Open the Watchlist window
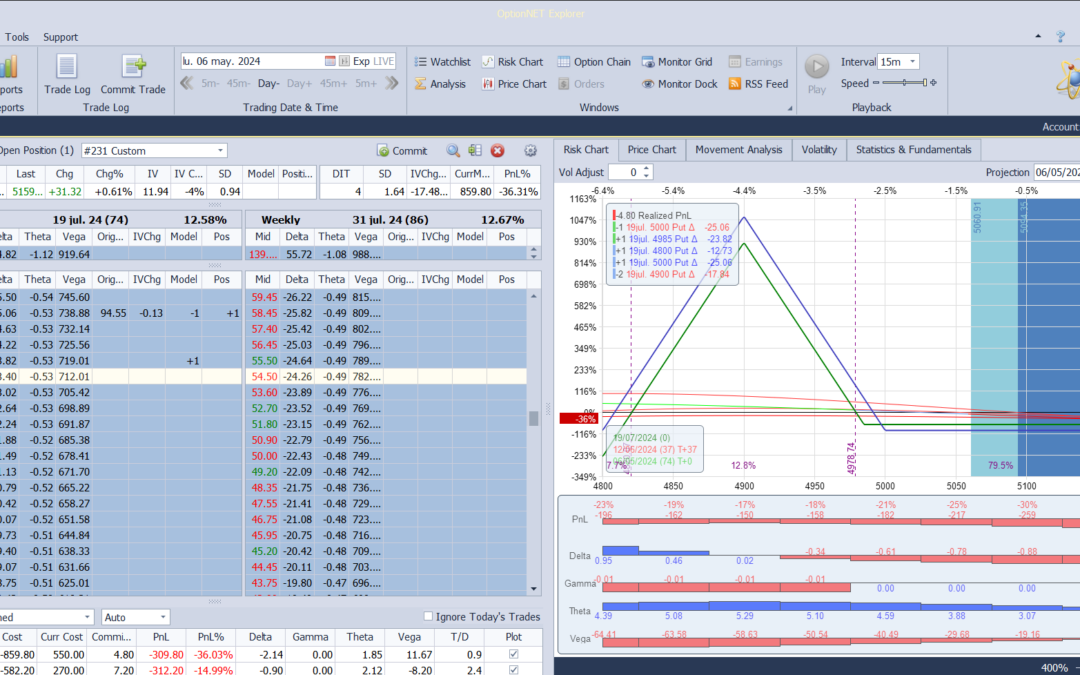This screenshot has height=675, width=1080. (x=442, y=62)
